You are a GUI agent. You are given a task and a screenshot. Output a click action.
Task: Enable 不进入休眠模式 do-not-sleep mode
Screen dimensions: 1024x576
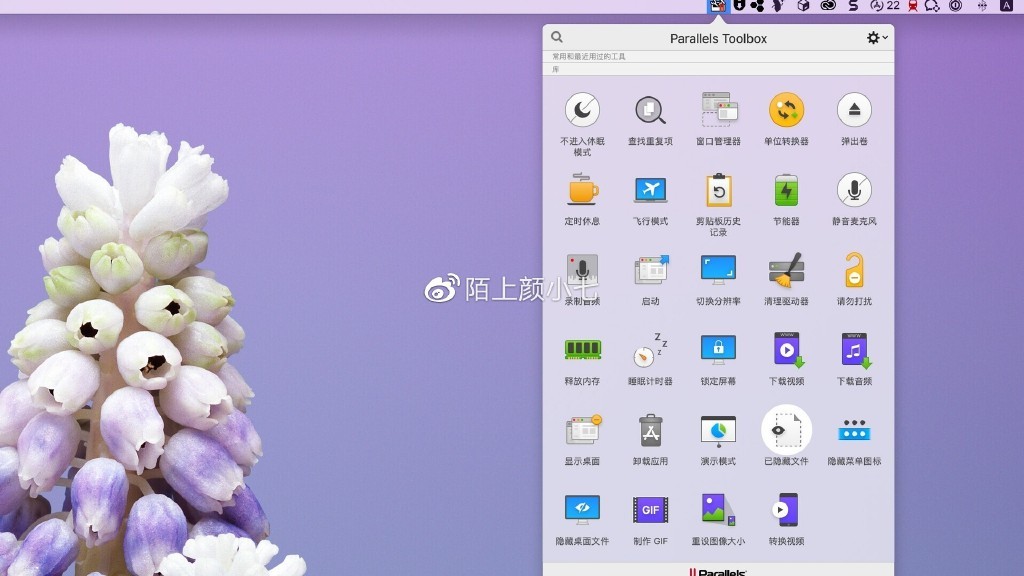point(582,112)
